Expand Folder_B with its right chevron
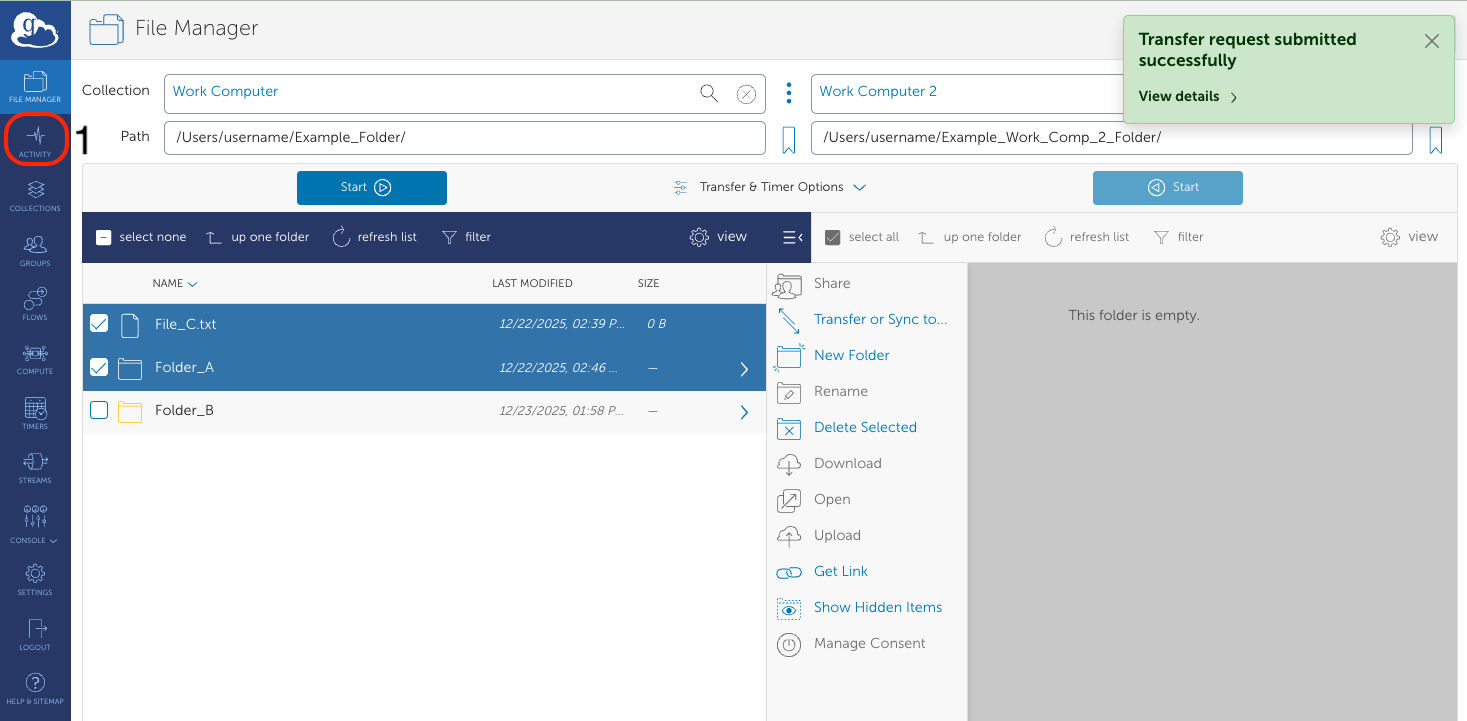1467x721 pixels. tap(744, 412)
